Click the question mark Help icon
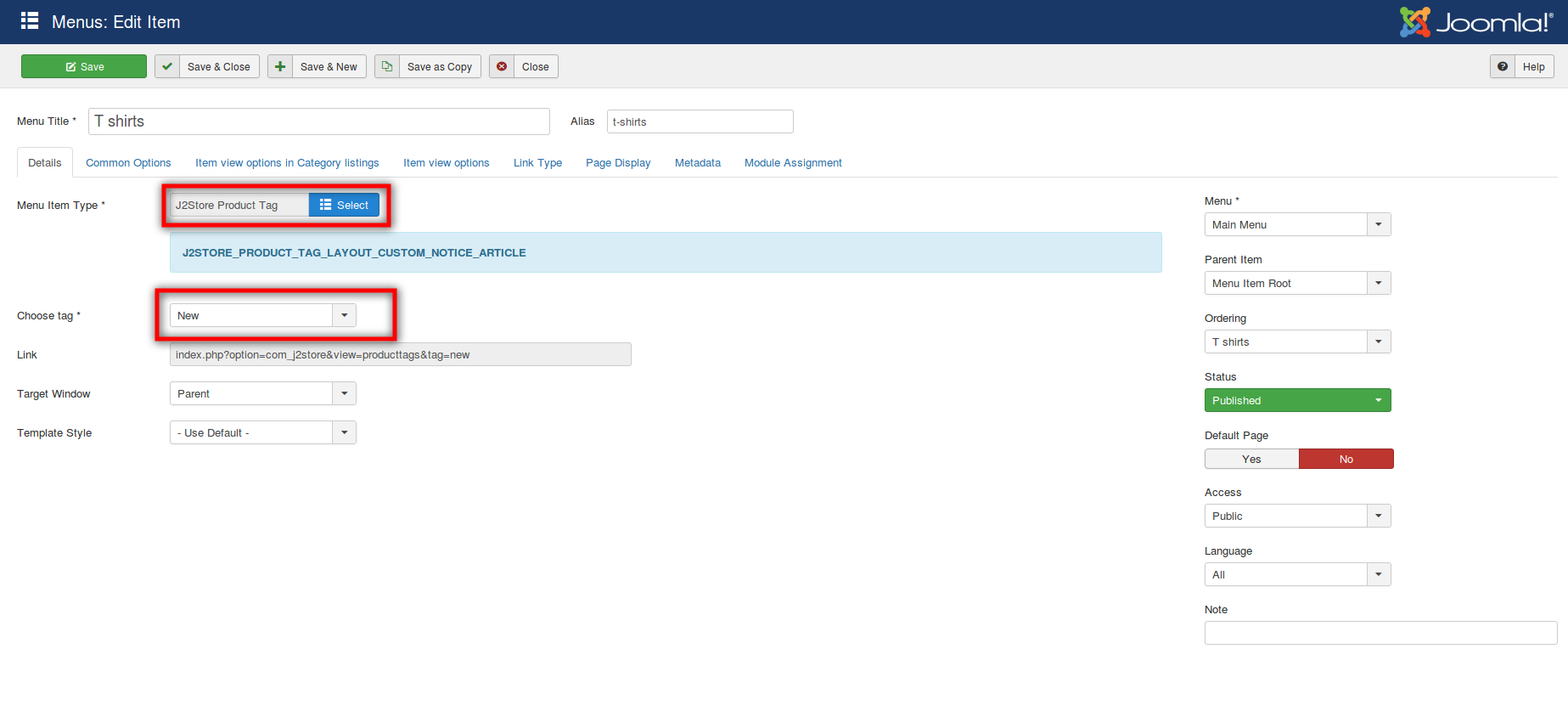The width and height of the screenshot is (1568, 711). click(x=1503, y=66)
